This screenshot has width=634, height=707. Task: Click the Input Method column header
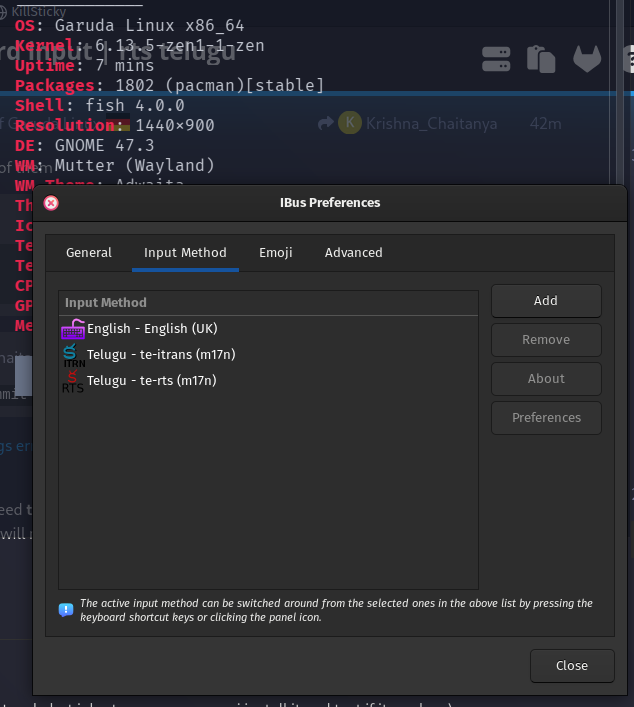268,303
